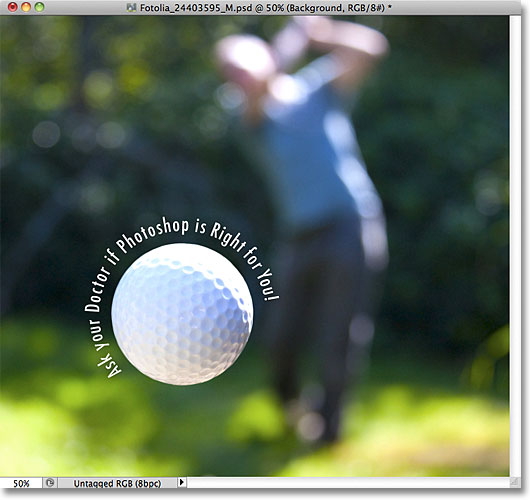Click the horizontal scrollbar track
This screenshot has height=500, width=530.
[x=348, y=482]
